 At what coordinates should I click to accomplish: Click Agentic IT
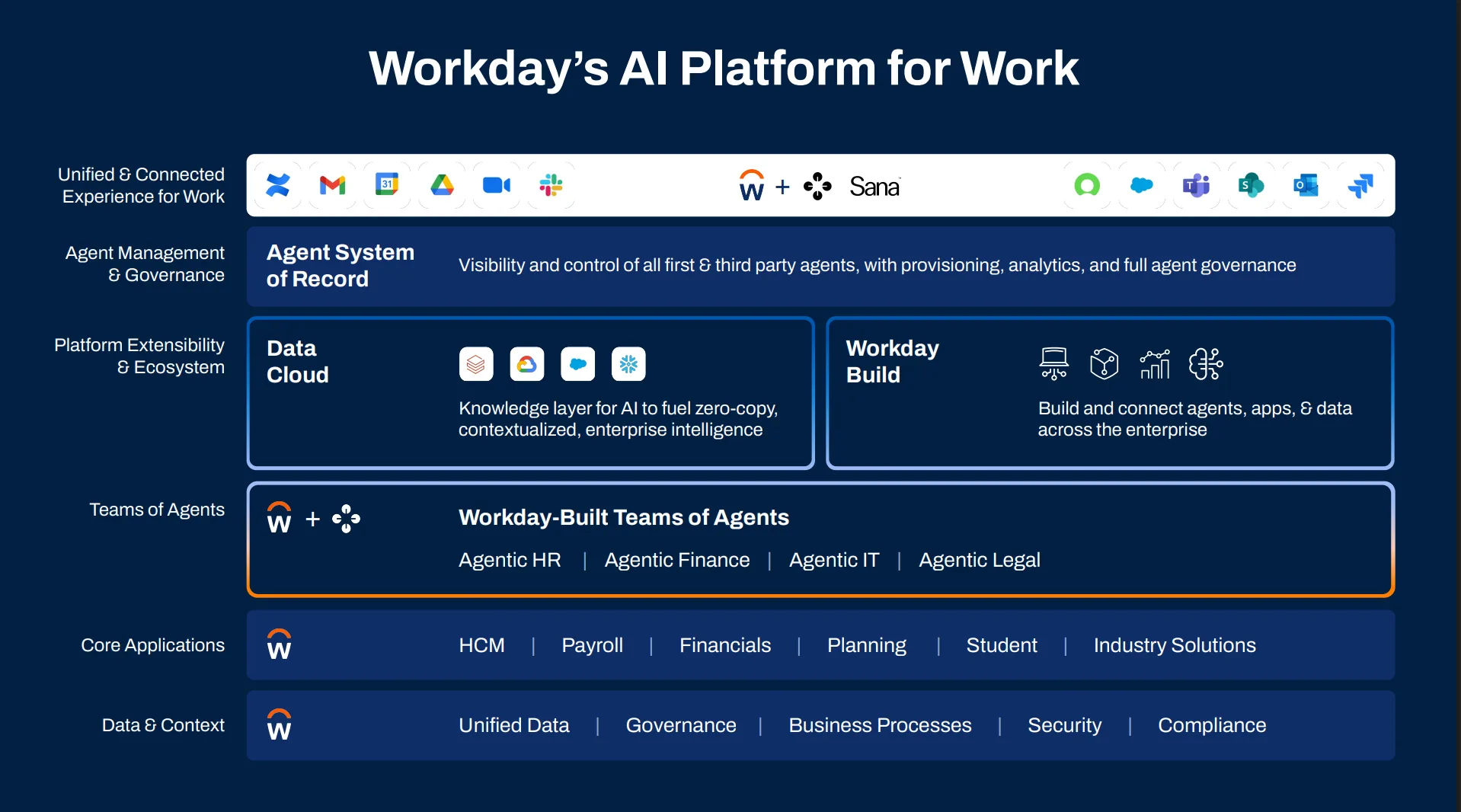click(834, 560)
